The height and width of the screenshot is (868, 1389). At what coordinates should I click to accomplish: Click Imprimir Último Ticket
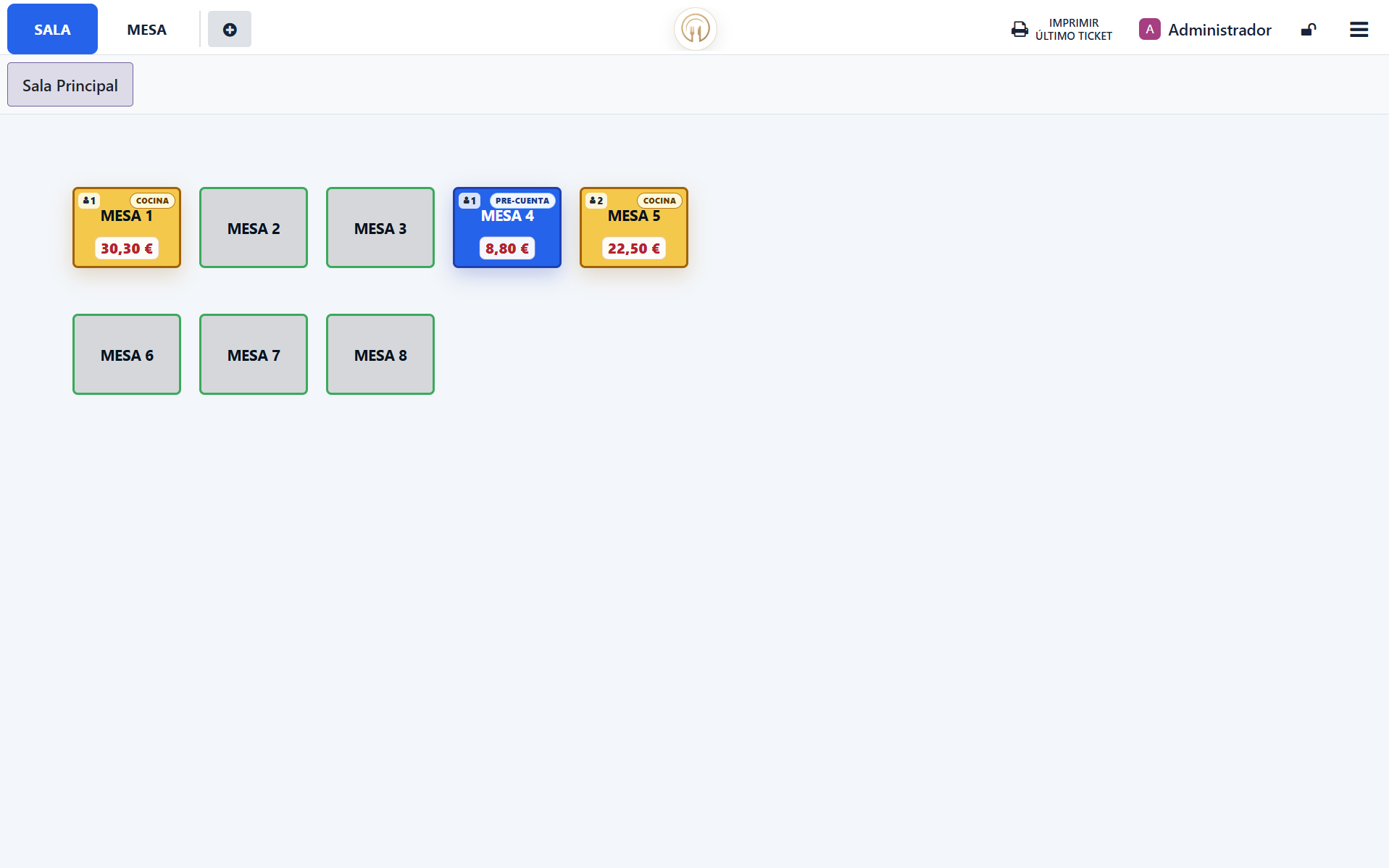(x=1061, y=30)
